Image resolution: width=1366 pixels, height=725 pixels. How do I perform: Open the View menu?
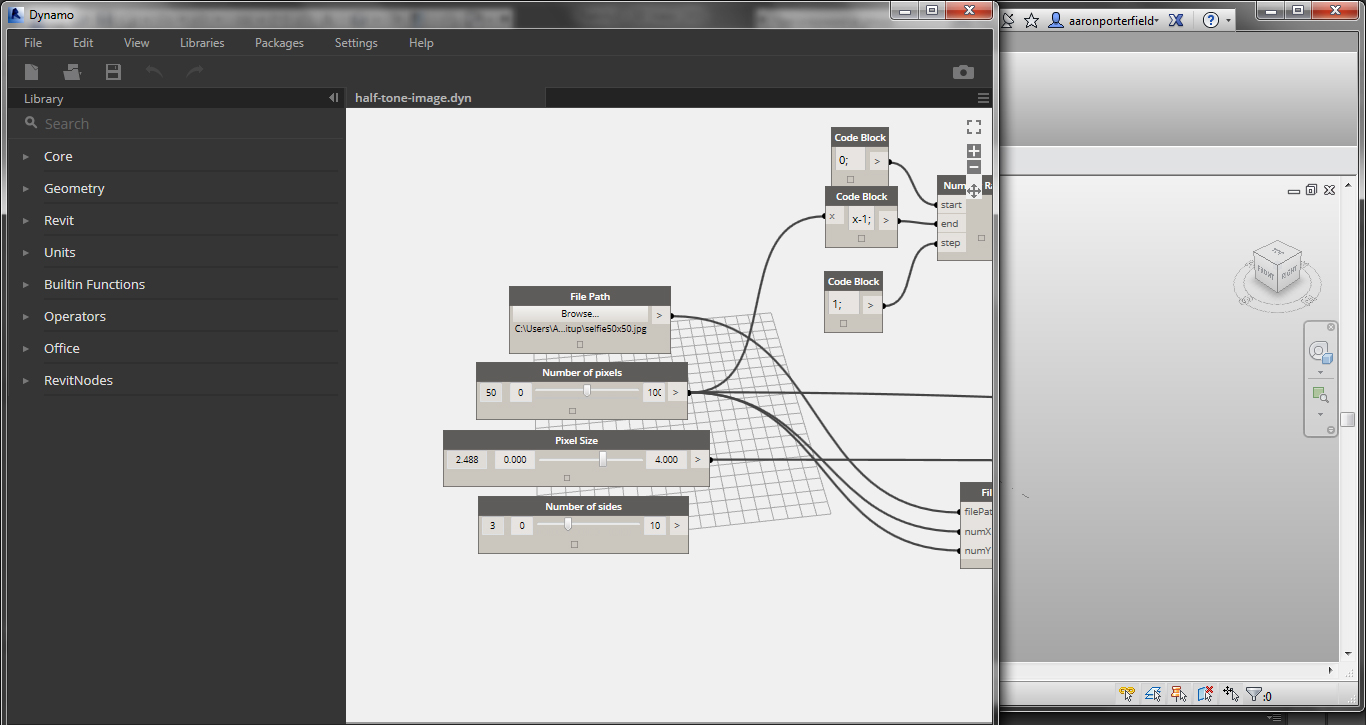tap(137, 43)
